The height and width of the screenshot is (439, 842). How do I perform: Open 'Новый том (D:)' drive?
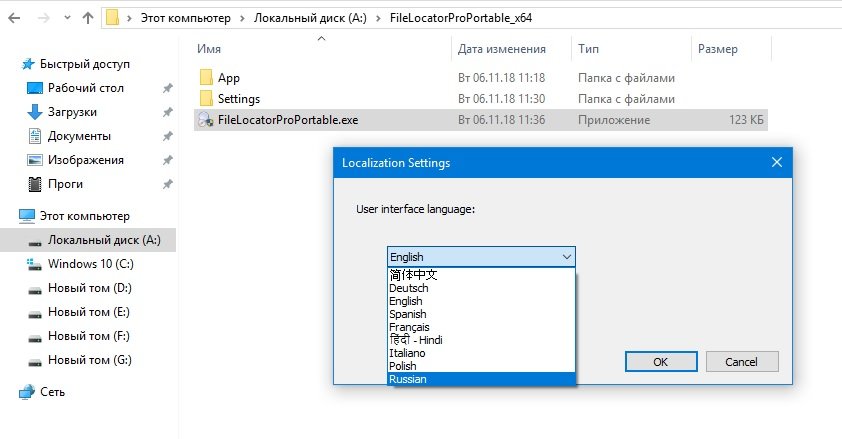(90, 288)
